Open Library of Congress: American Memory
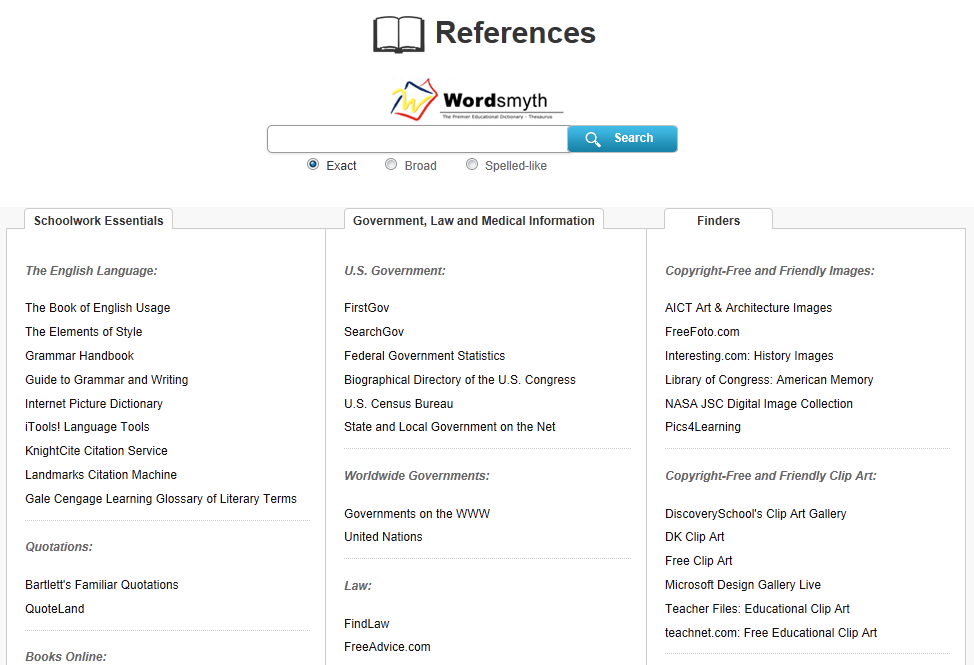Image resolution: width=974 pixels, height=665 pixels. [769, 379]
